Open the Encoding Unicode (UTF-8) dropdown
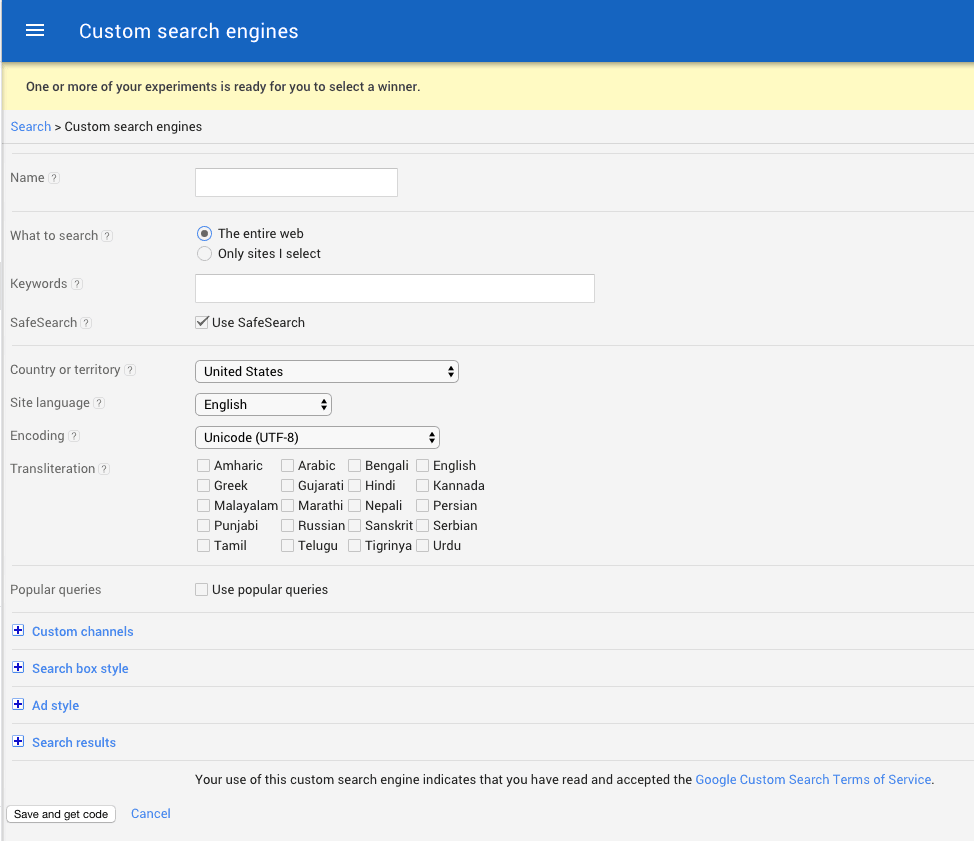 click(317, 437)
